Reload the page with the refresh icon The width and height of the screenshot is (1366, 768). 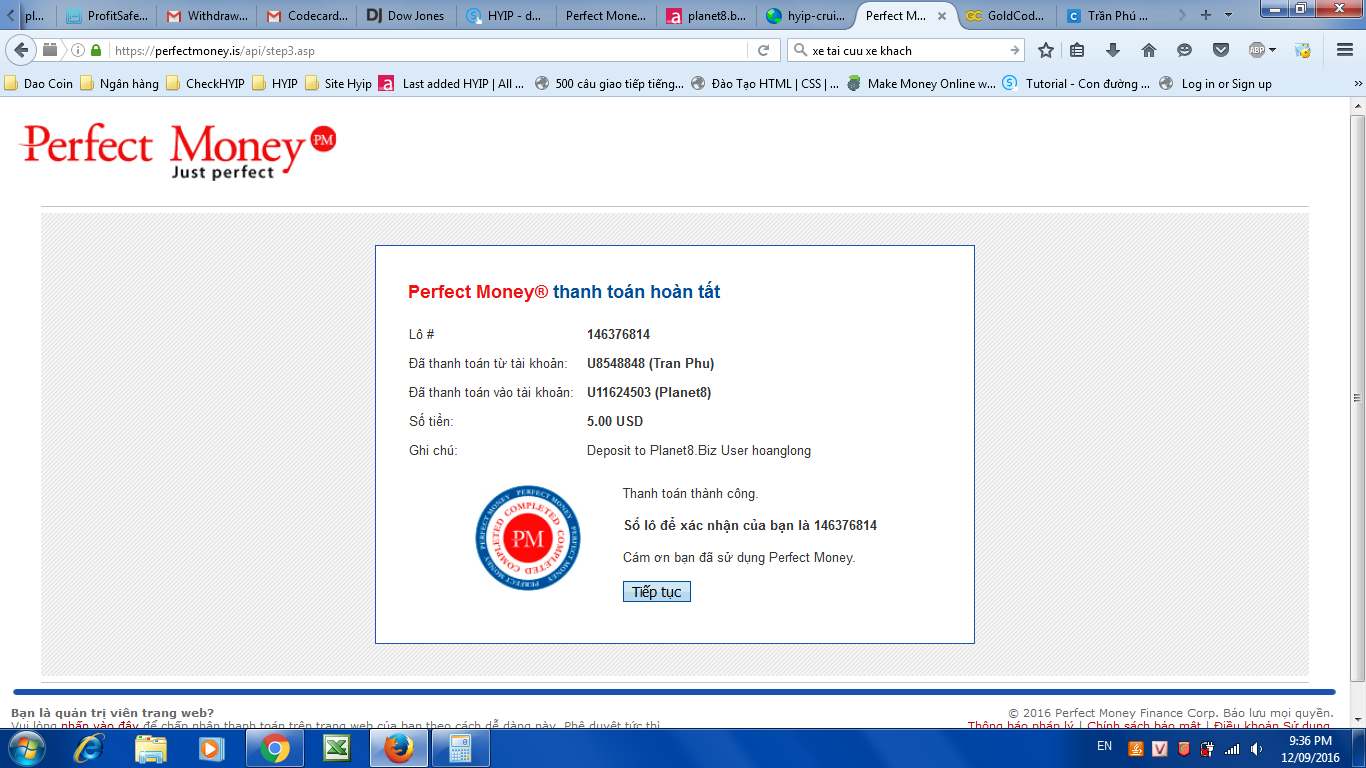click(763, 50)
